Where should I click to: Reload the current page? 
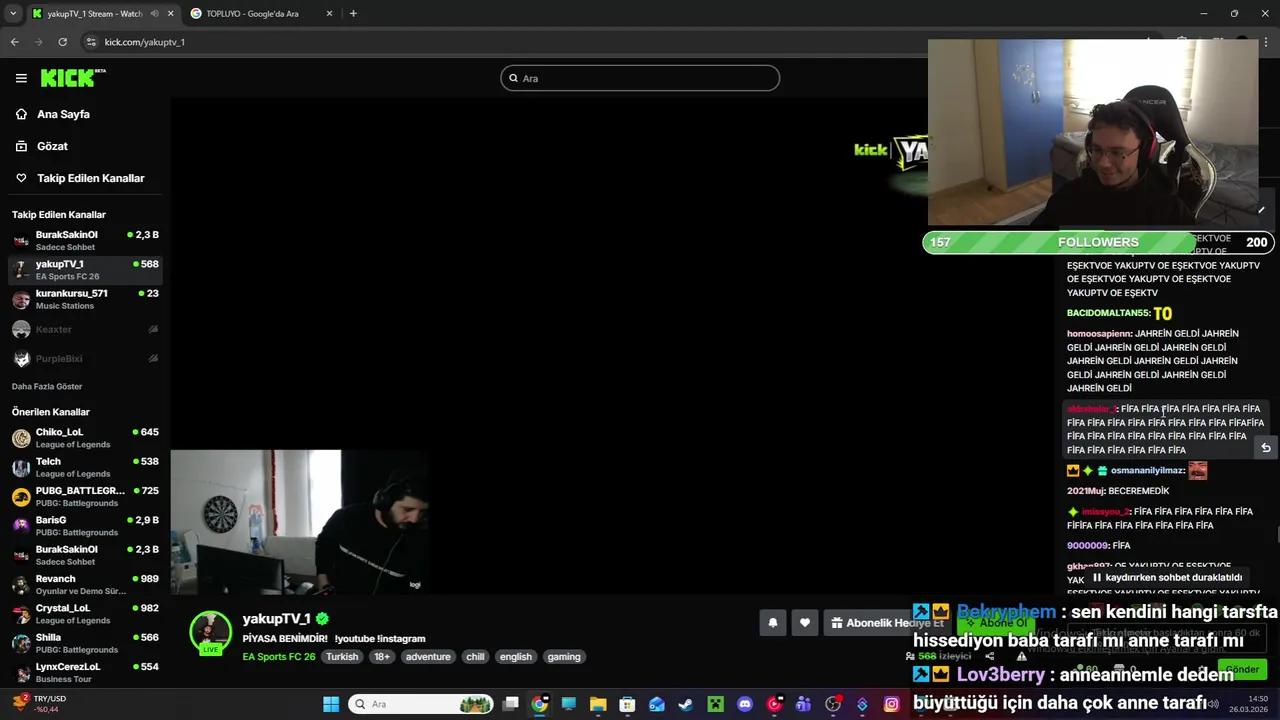pos(62,42)
